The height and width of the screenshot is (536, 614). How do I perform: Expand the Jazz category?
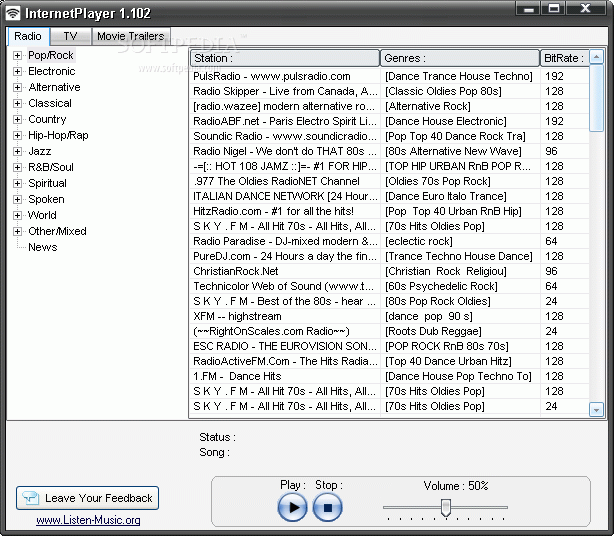pyautogui.click(x=17, y=151)
